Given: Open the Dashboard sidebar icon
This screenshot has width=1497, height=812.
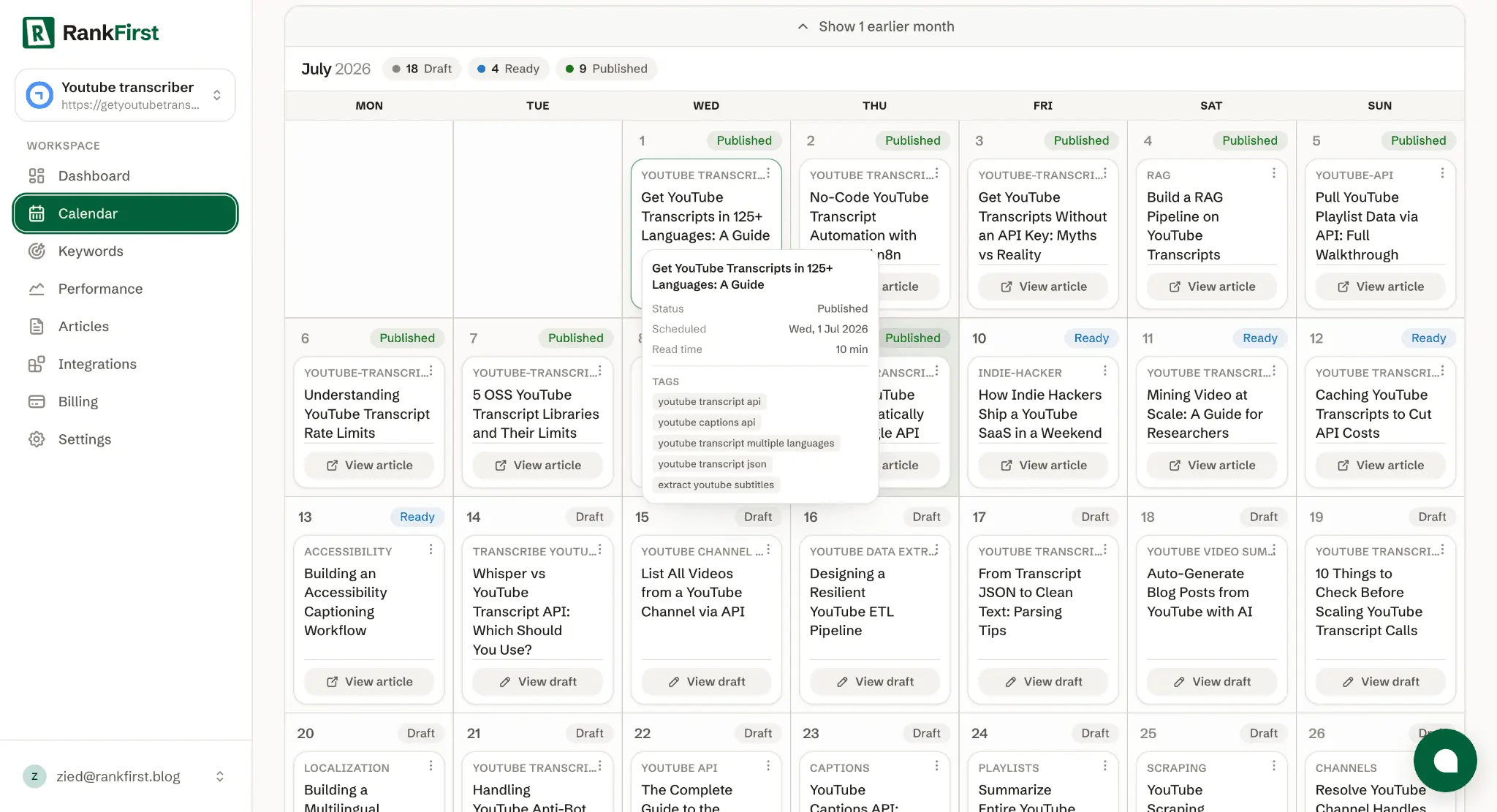Looking at the screenshot, I should pyautogui.click(x=37, y=175).
